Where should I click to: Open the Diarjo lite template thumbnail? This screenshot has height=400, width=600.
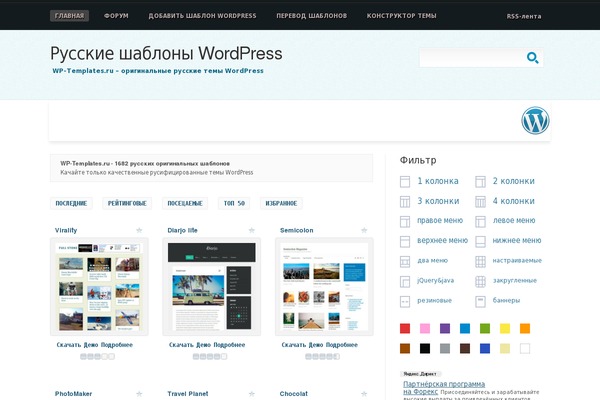(212, 287)
